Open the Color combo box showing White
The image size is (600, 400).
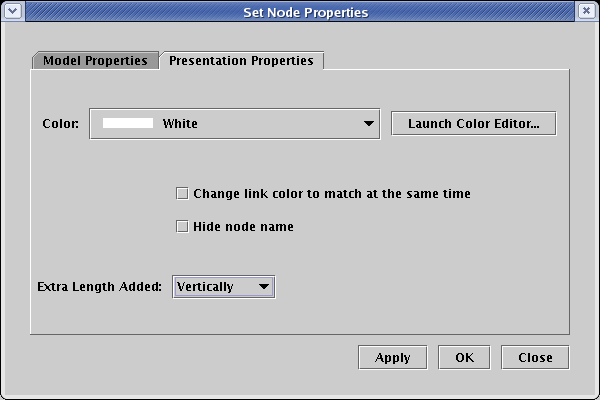[x=234, y=124]
